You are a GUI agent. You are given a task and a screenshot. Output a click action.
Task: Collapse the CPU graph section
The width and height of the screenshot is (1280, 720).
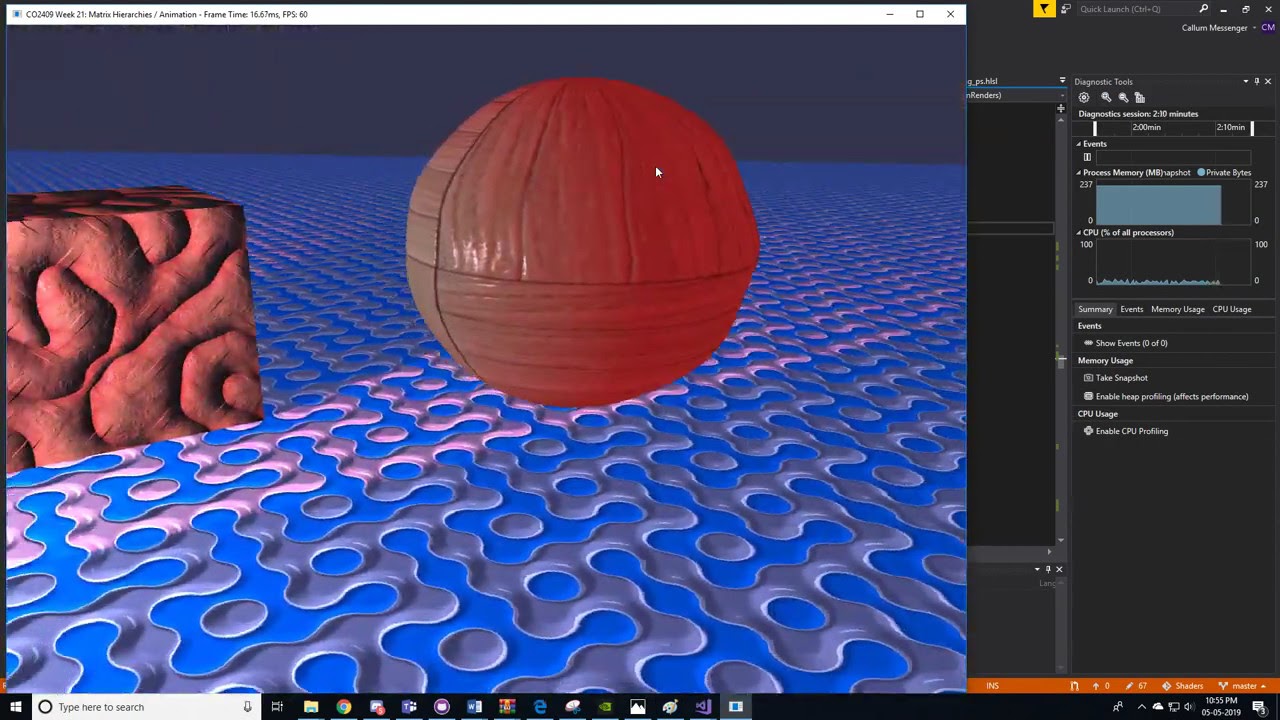[1079, 233]
